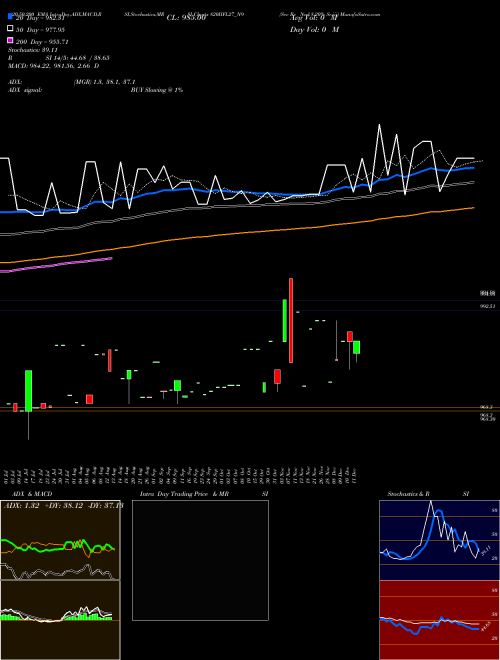This screenshot has height=660, width=500.
Task: Select the 'SI 14/3: 44.68 / 38.63' value
Action: [77, 58]
